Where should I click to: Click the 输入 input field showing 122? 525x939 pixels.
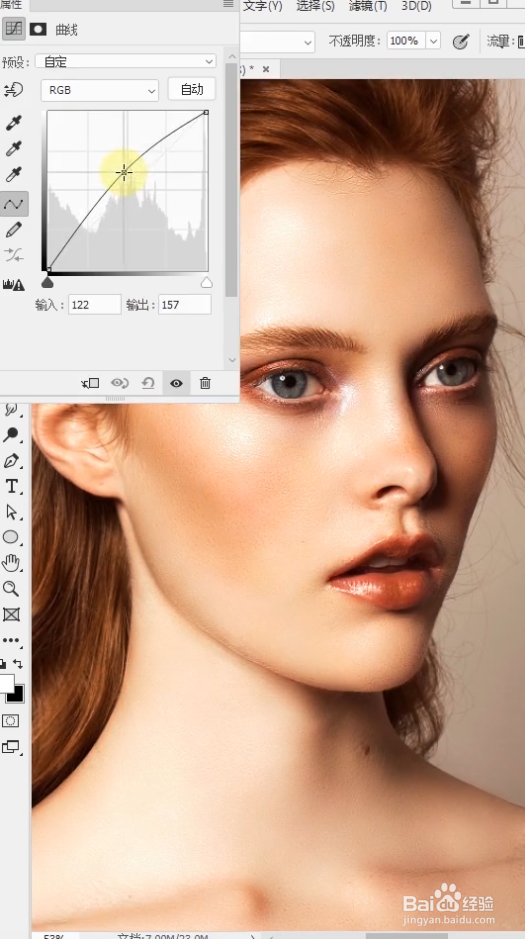[x=95, y=305]
